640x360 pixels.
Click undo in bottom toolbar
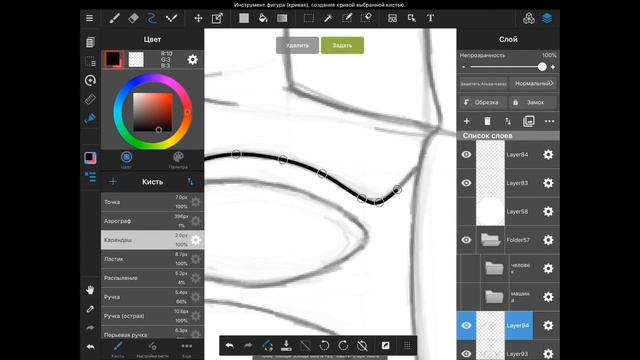pos(229,346)
